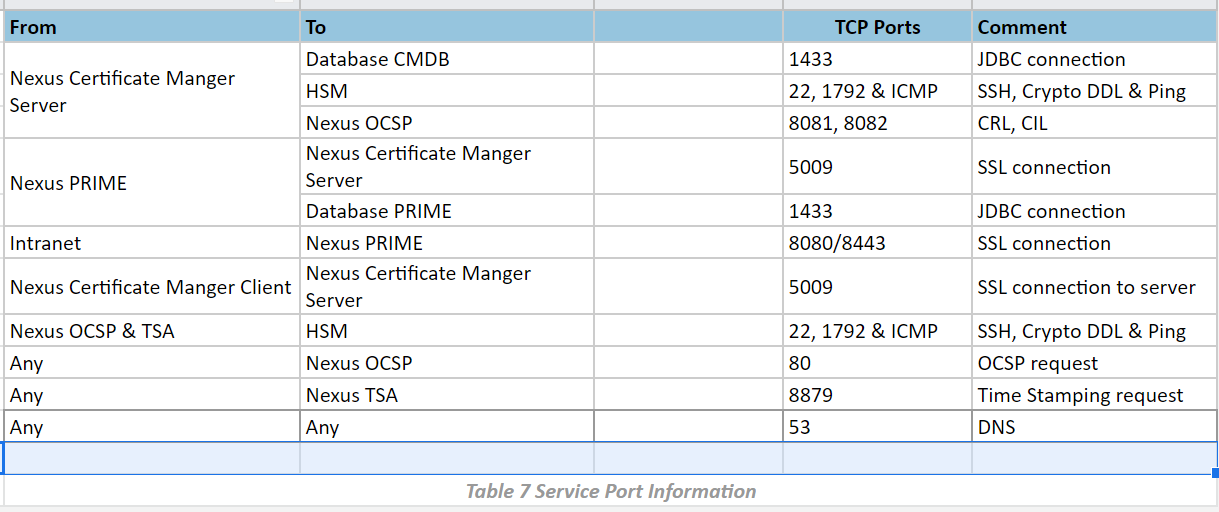Select the Database CMDB cell

tap(447, 59)
